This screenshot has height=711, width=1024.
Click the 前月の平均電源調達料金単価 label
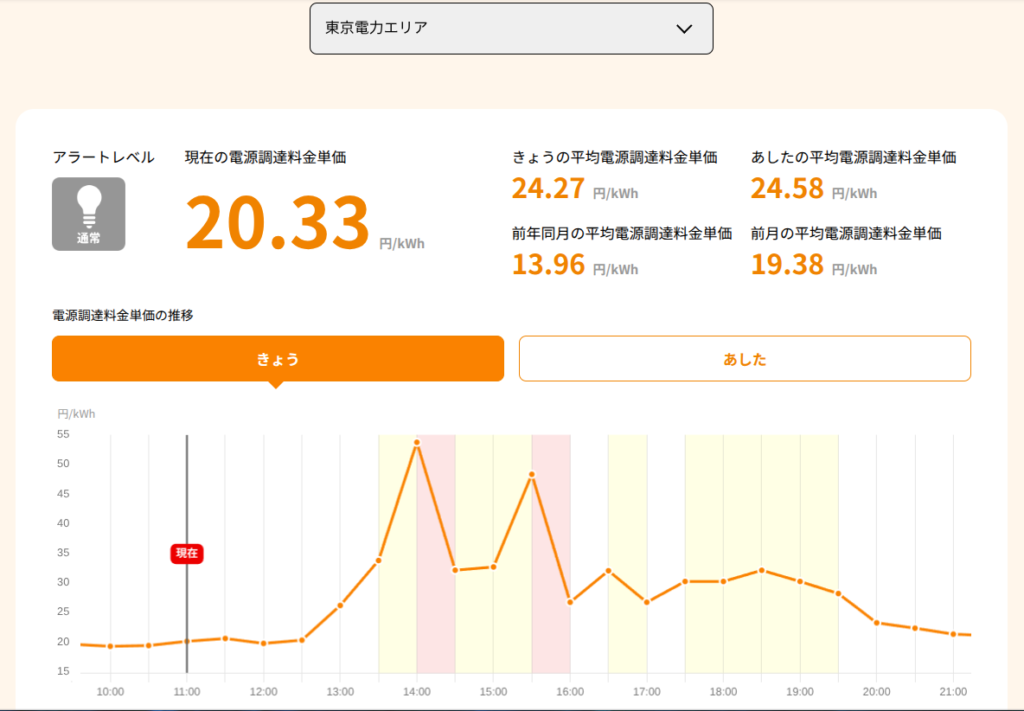846,233
